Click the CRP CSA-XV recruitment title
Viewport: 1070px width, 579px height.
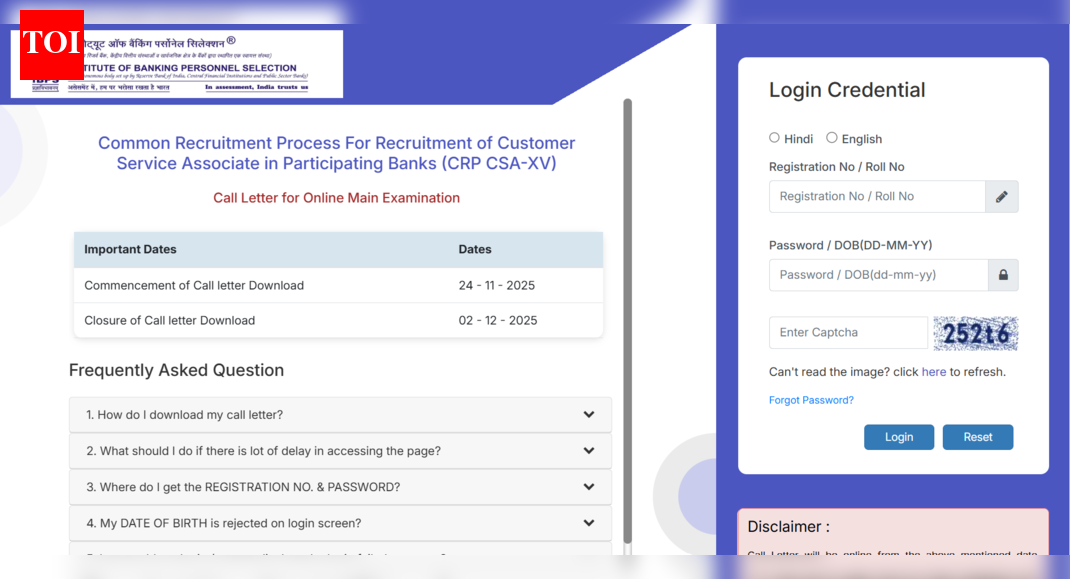[x=336, y=153]
